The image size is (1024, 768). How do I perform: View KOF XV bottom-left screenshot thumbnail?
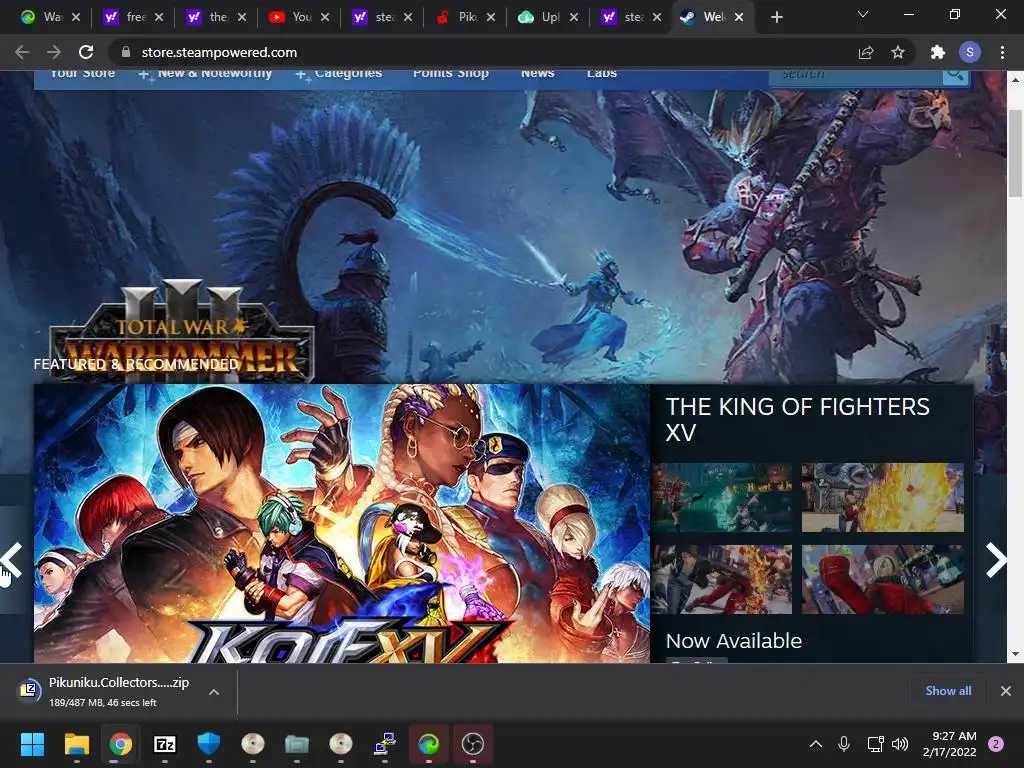[722, 579]
